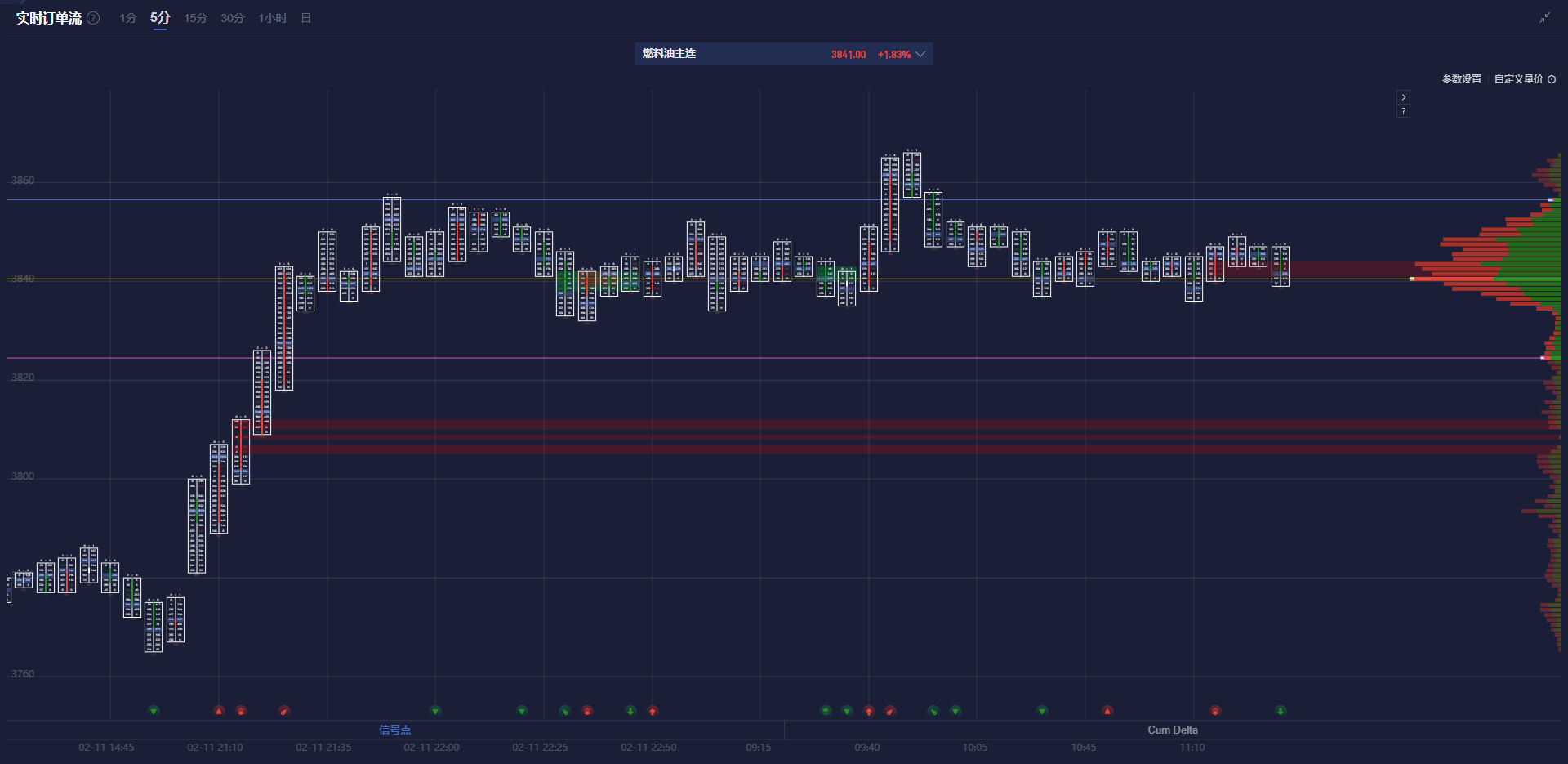Click the hexagon icon next to 自定义量价

point(1552,79)
